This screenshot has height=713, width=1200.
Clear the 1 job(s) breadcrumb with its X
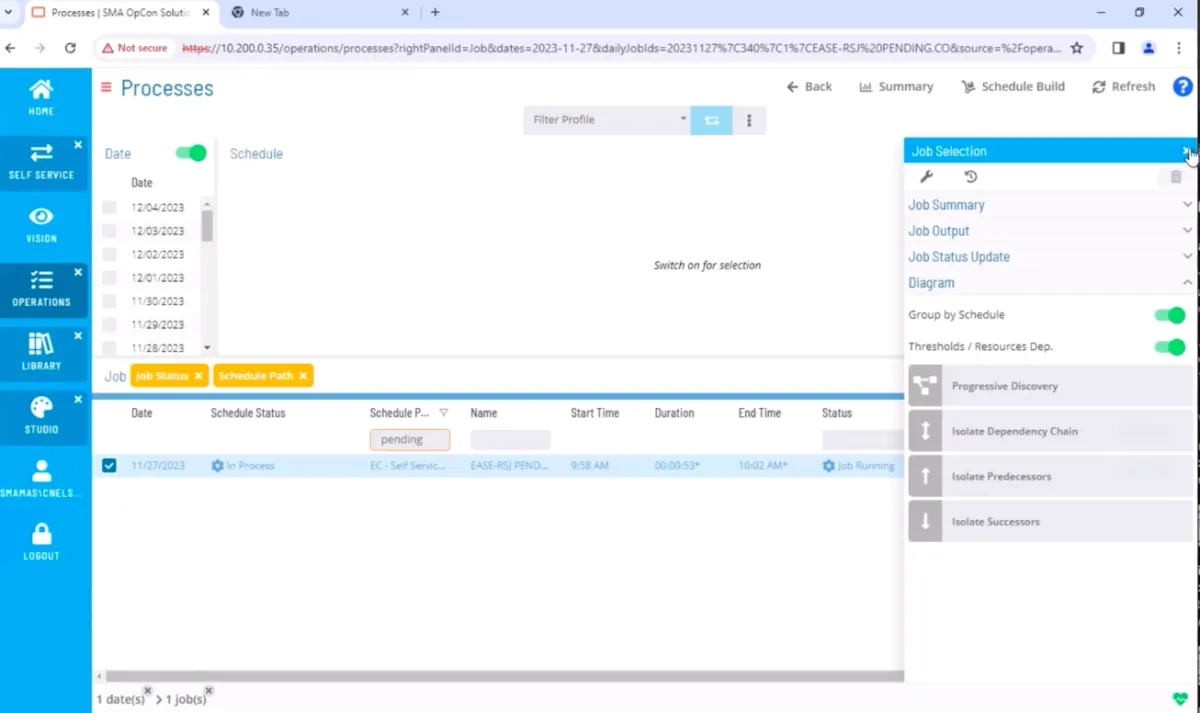point(208,691)
